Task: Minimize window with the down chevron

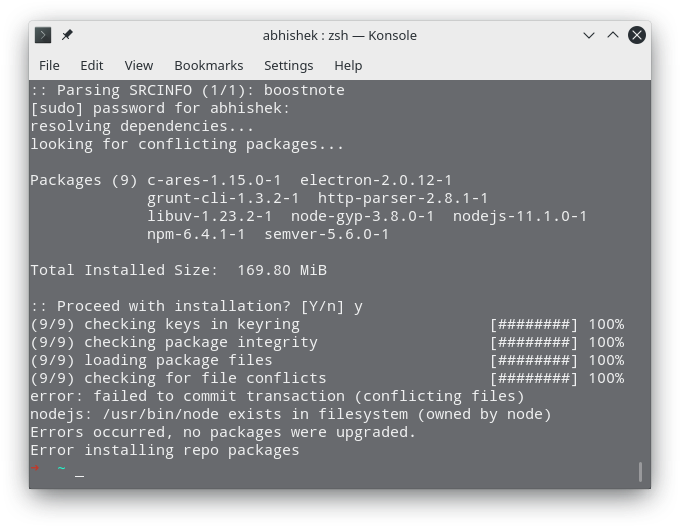Action: coord(588,35)
